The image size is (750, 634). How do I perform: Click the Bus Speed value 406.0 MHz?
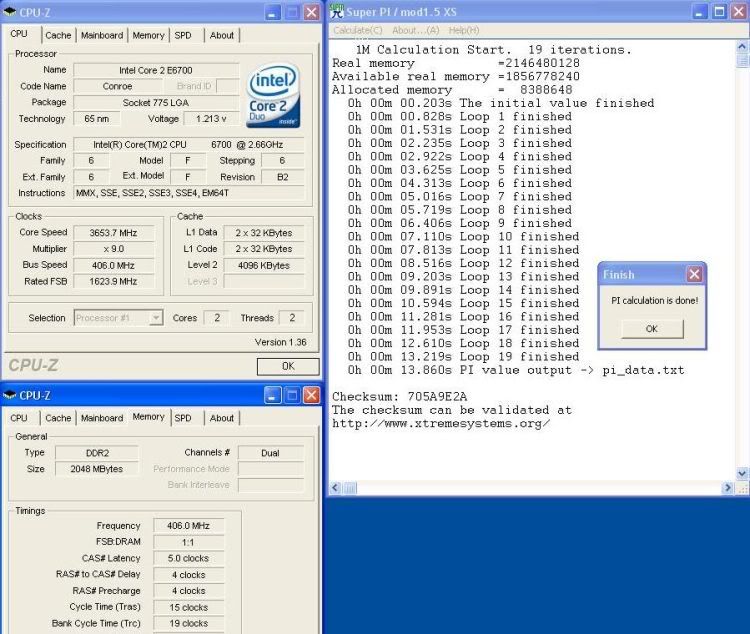coord(114,265)
